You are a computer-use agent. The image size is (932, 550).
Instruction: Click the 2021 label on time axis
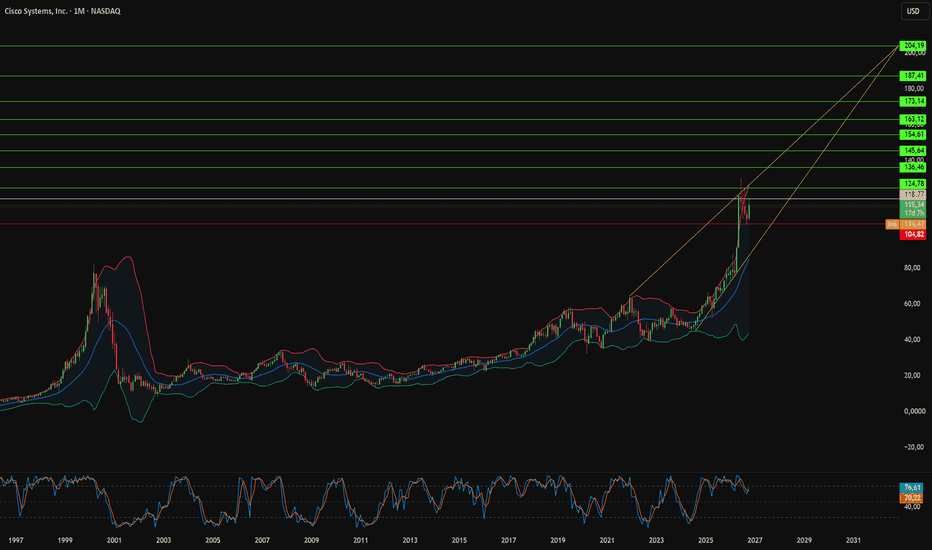[607, 540]
